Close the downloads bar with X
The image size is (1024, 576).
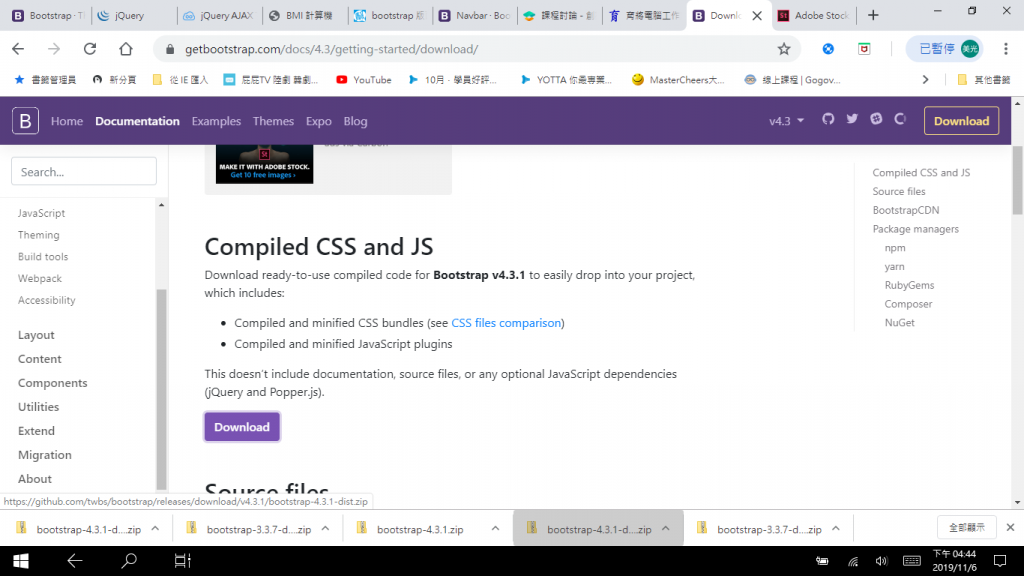[x=1010, y=527]
